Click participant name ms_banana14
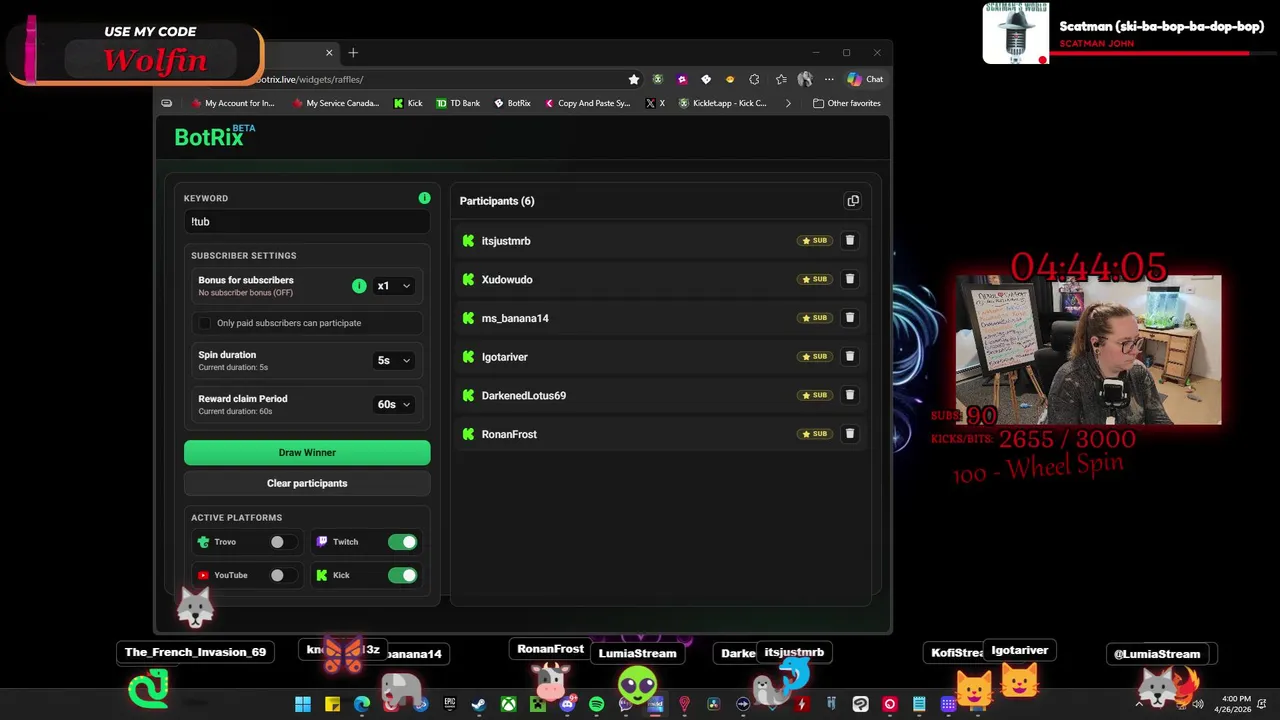1280x720 pixels. tap(515, 318)
